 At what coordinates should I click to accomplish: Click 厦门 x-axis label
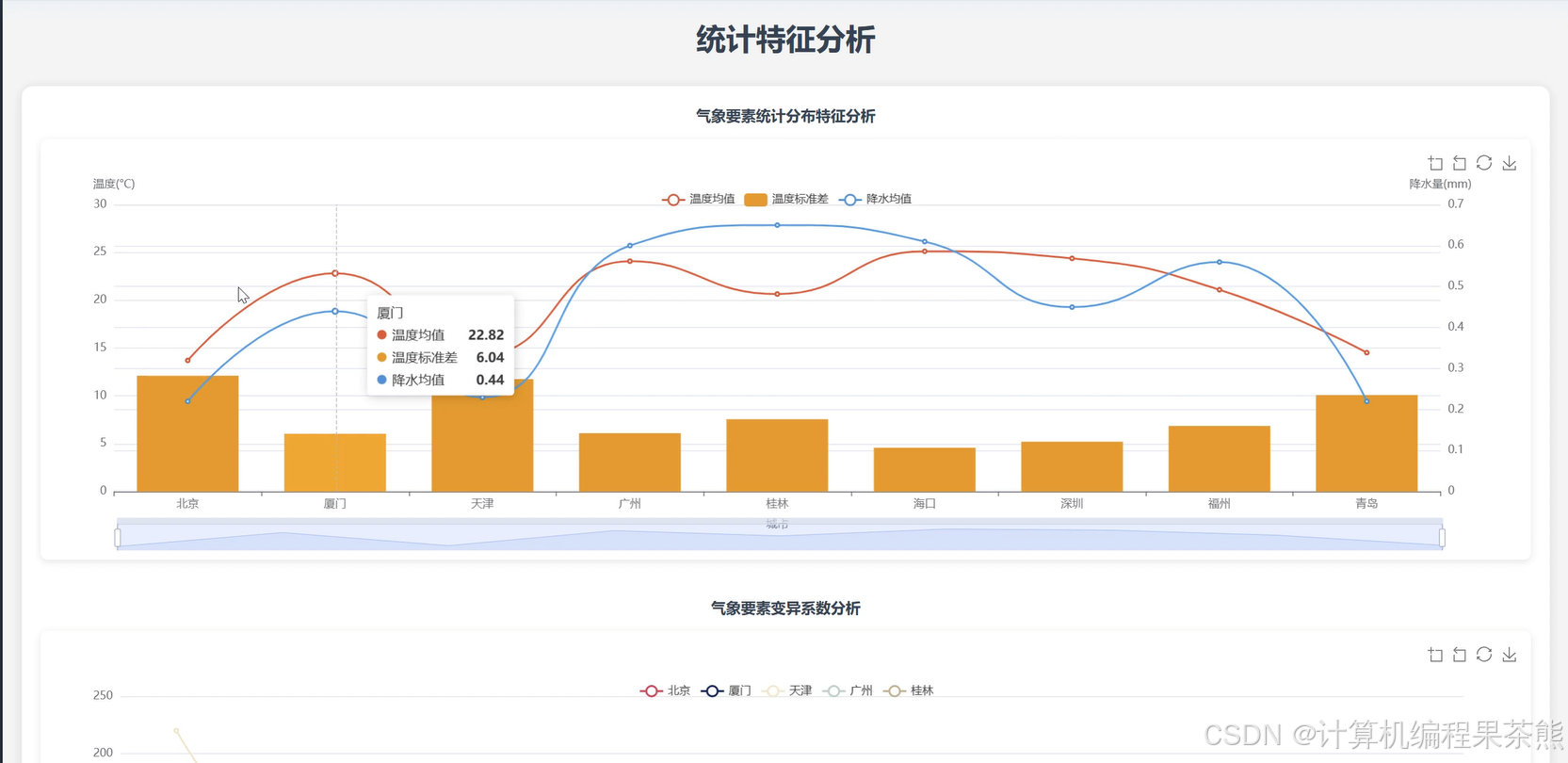[335, 503]
